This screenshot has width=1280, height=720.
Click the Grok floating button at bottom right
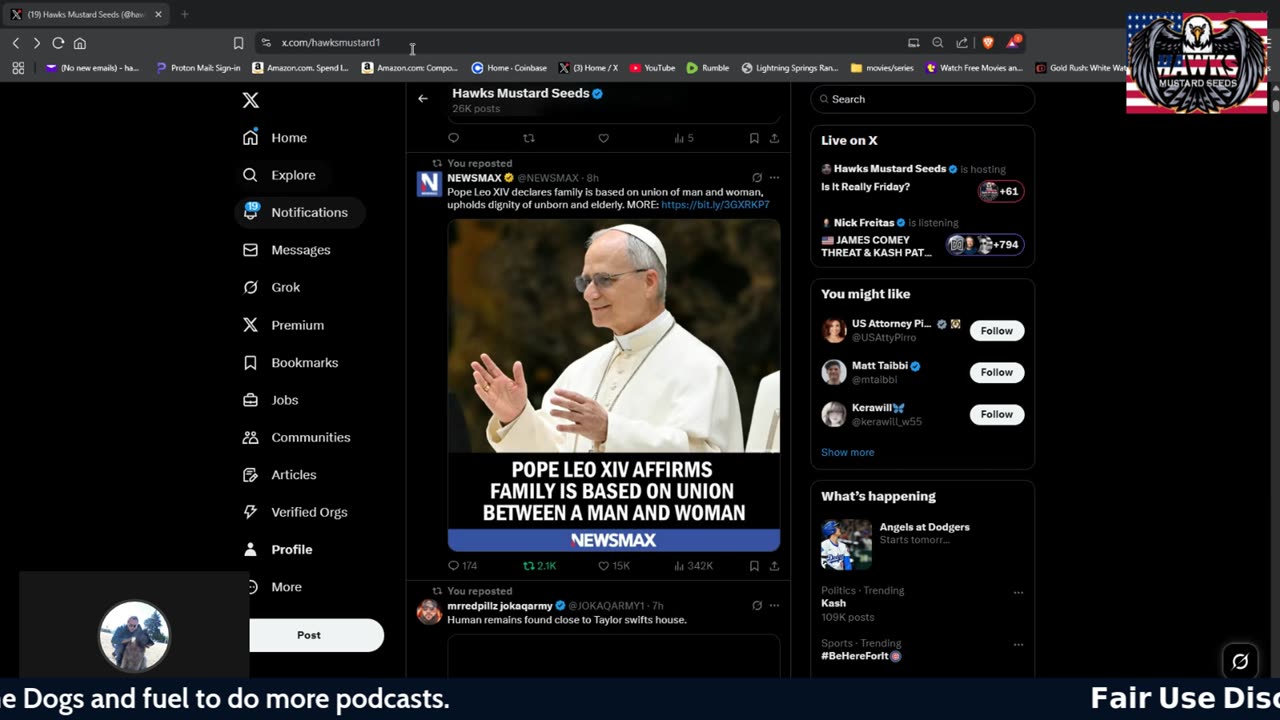1240,661
